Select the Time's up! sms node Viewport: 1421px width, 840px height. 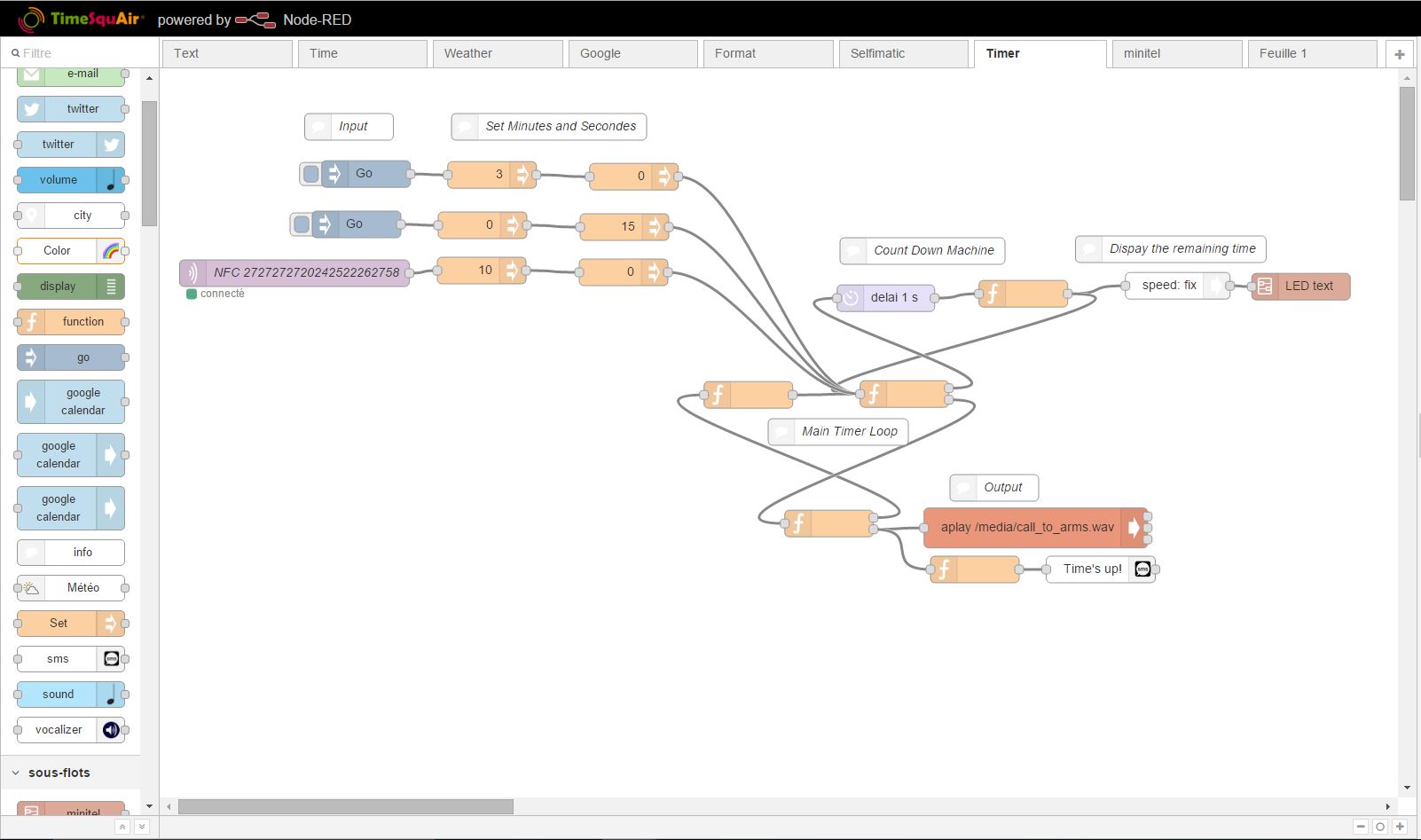click(x=1100, y=569)
